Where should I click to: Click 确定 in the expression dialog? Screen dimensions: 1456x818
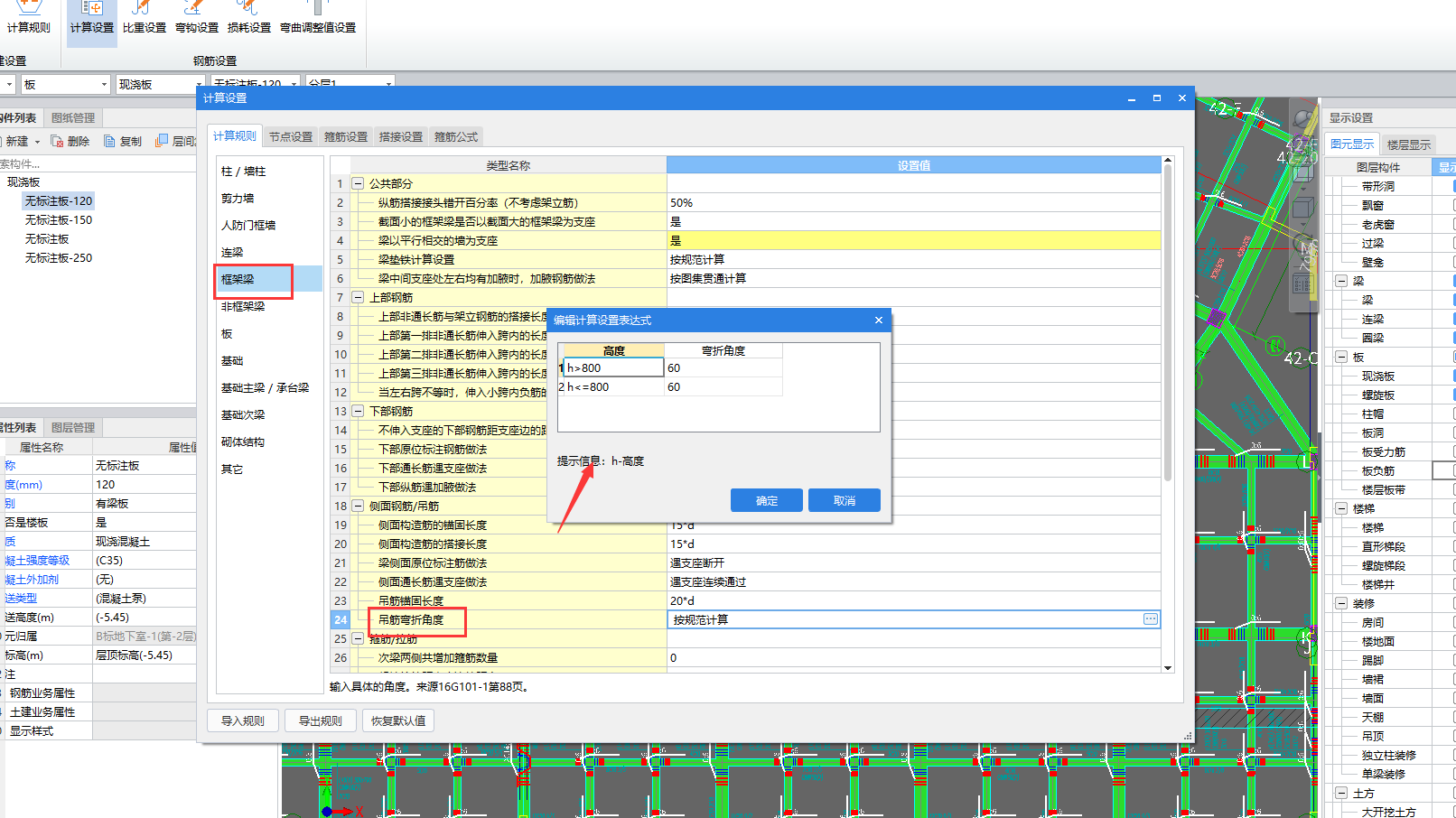click(767, 500)
